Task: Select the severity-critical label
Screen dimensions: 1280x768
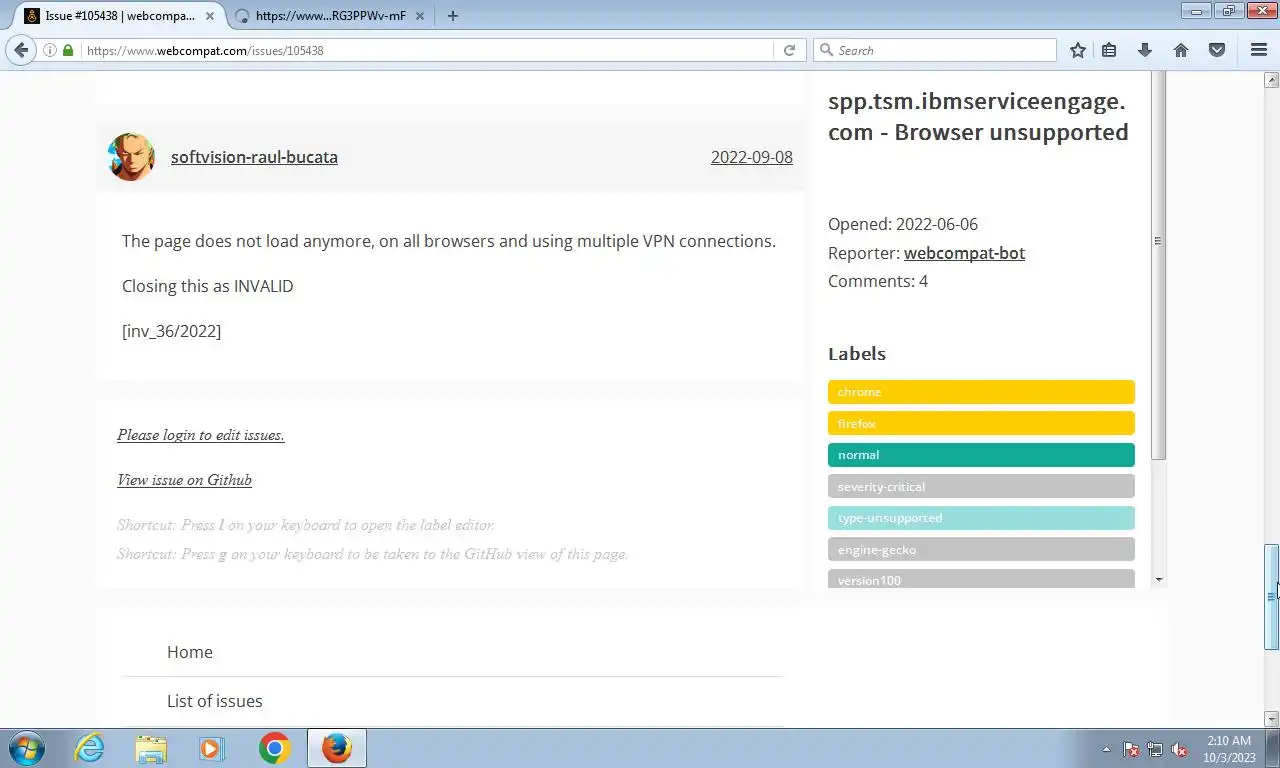Action: pyautogui.click(x=981, y=486)
